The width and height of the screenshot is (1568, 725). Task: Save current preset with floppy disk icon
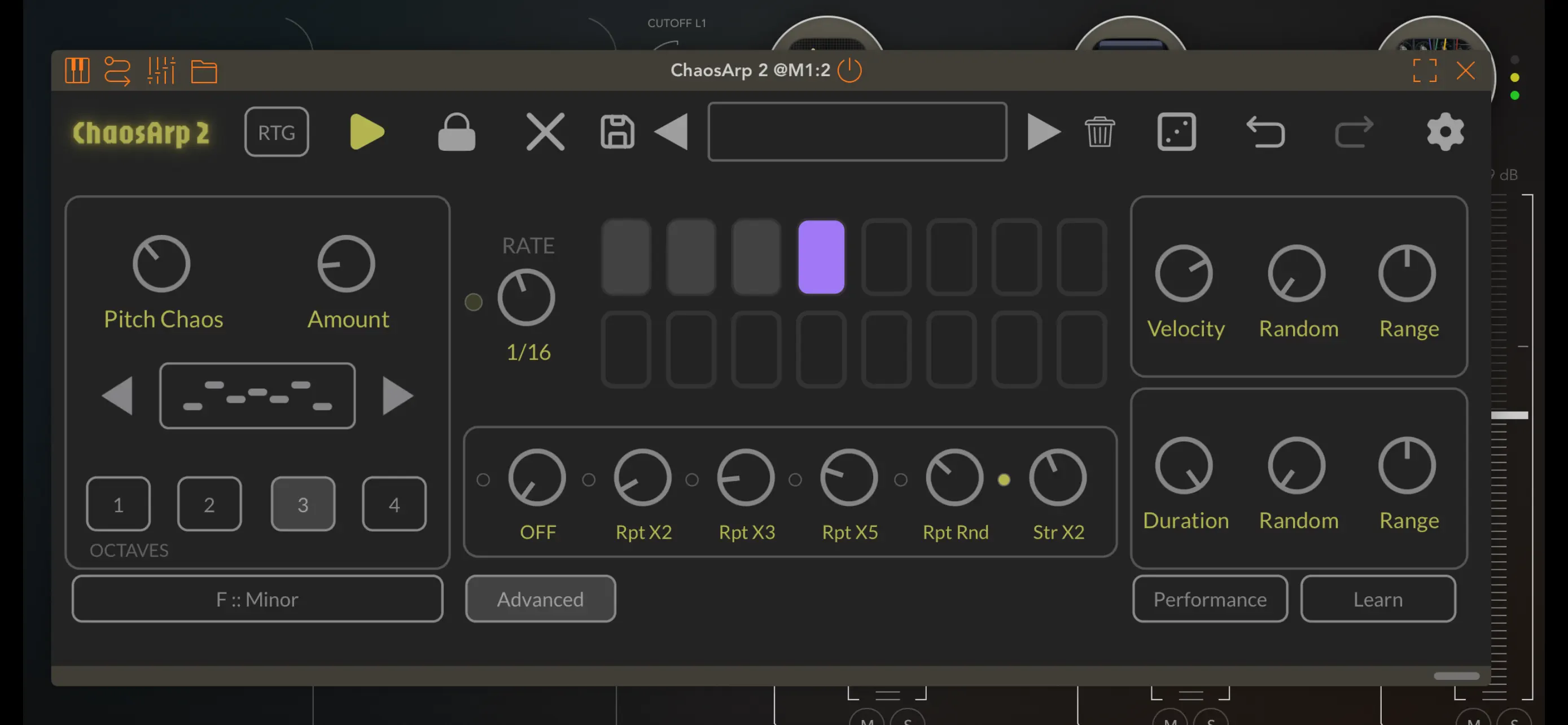[617, 132]
